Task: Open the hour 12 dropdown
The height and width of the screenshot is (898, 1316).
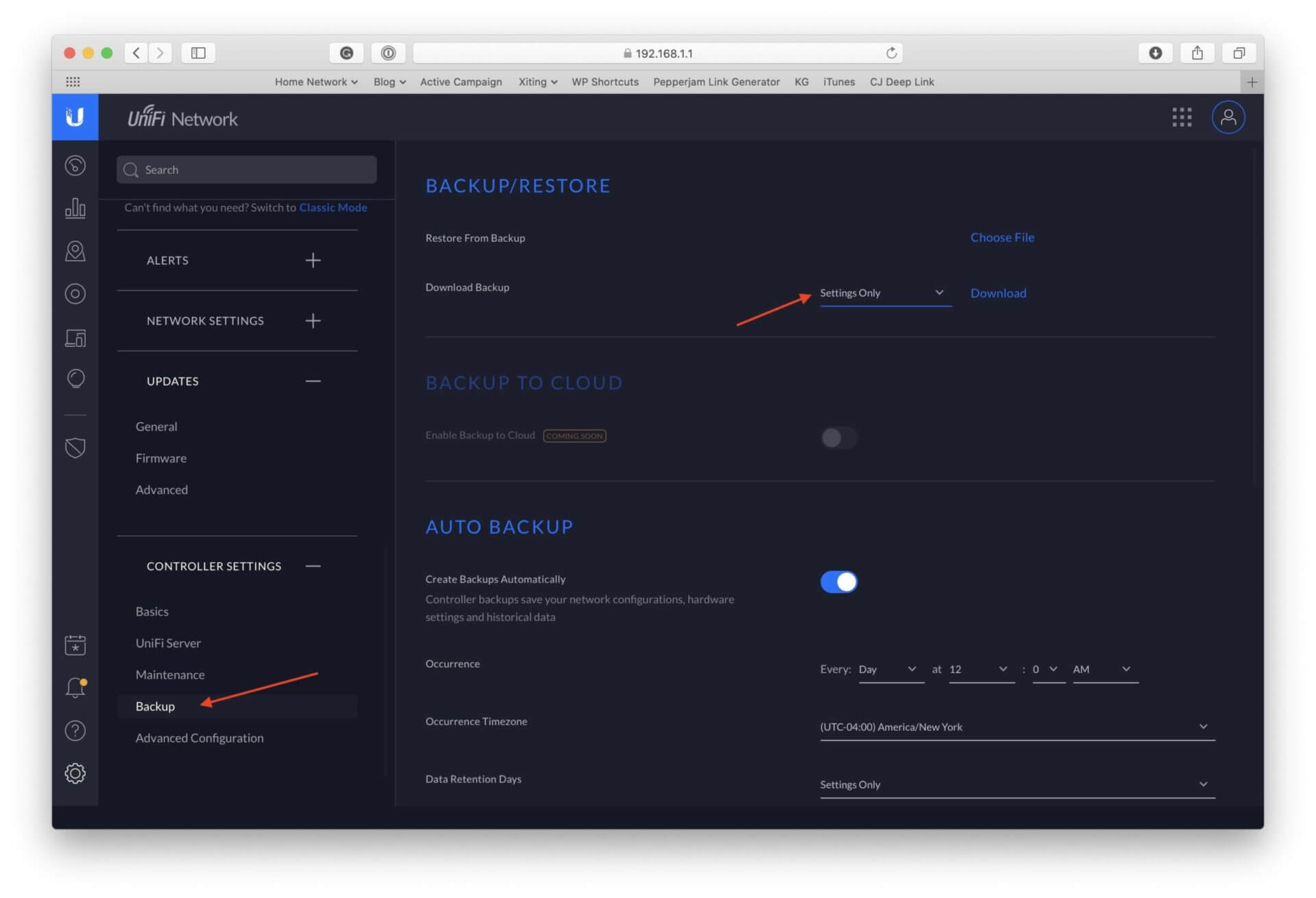Action: [x=982, y=670]
